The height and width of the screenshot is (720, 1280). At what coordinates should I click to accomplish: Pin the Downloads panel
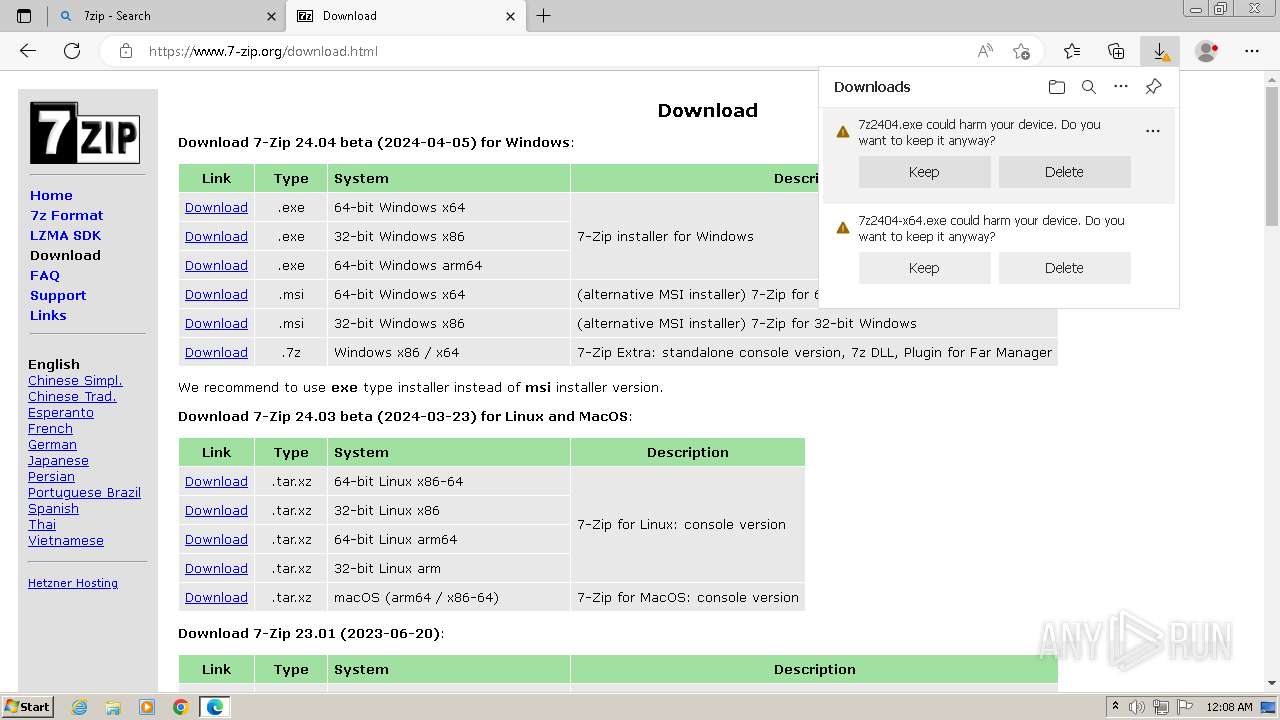(1153, 87)
